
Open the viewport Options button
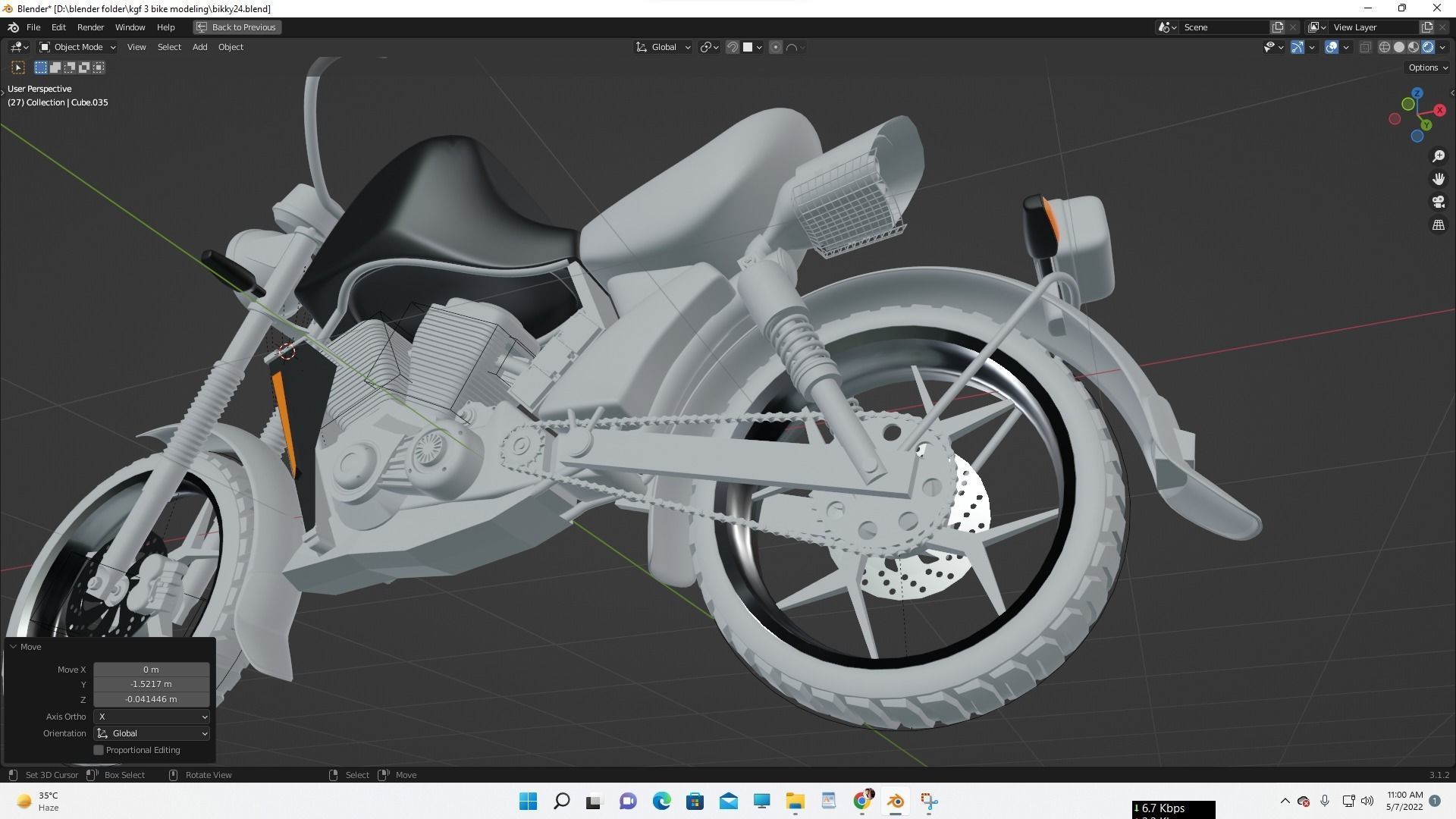(1426, 67)
